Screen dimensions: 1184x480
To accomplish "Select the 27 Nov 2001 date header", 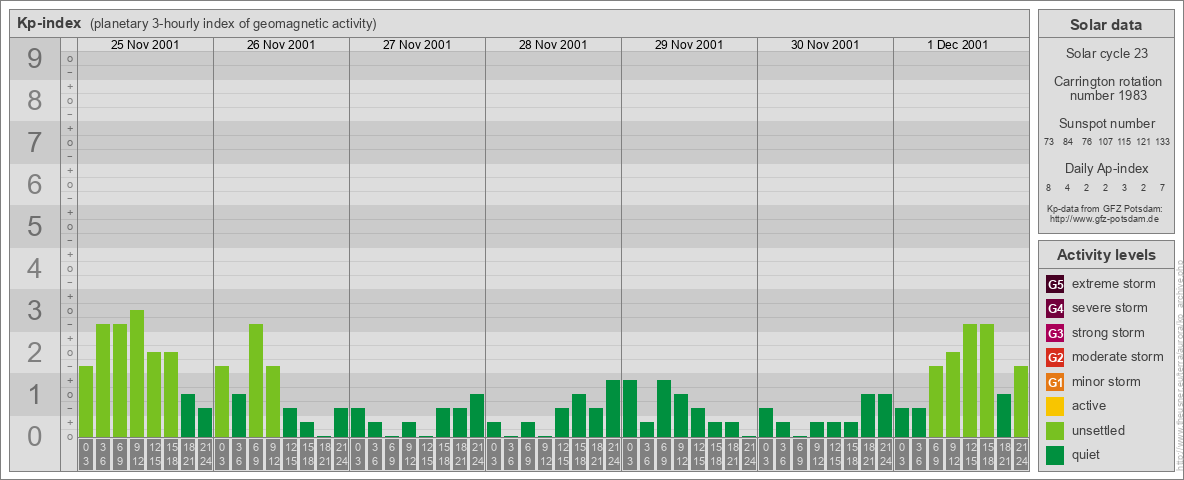I will click(x=417, y=45).
